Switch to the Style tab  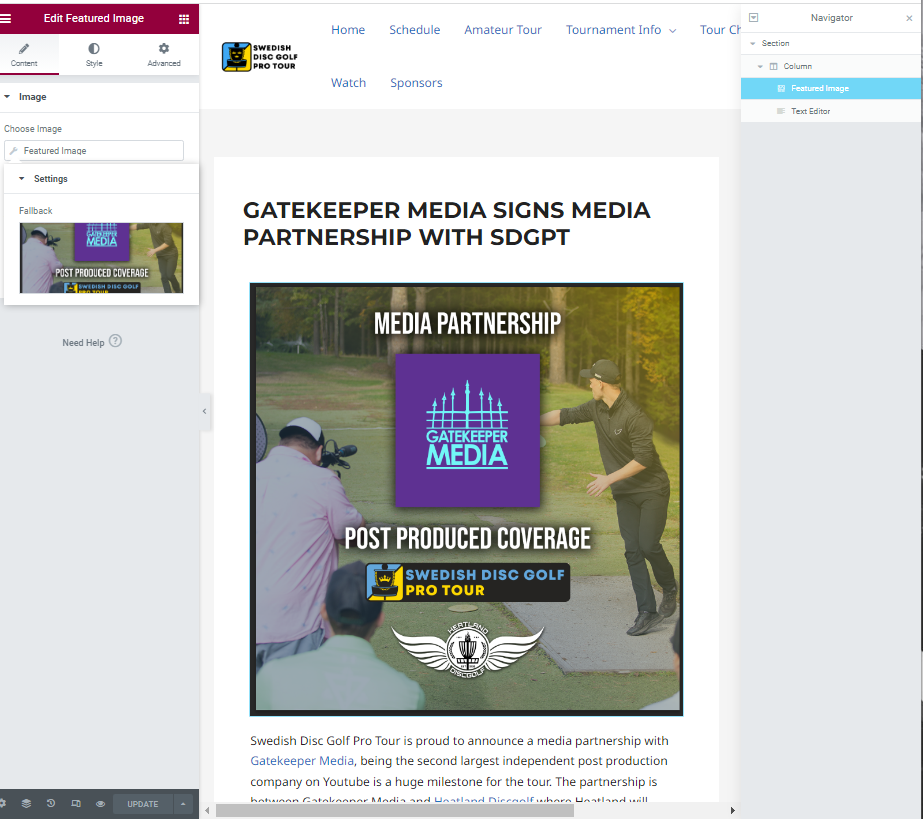click(x=94, y=55)
